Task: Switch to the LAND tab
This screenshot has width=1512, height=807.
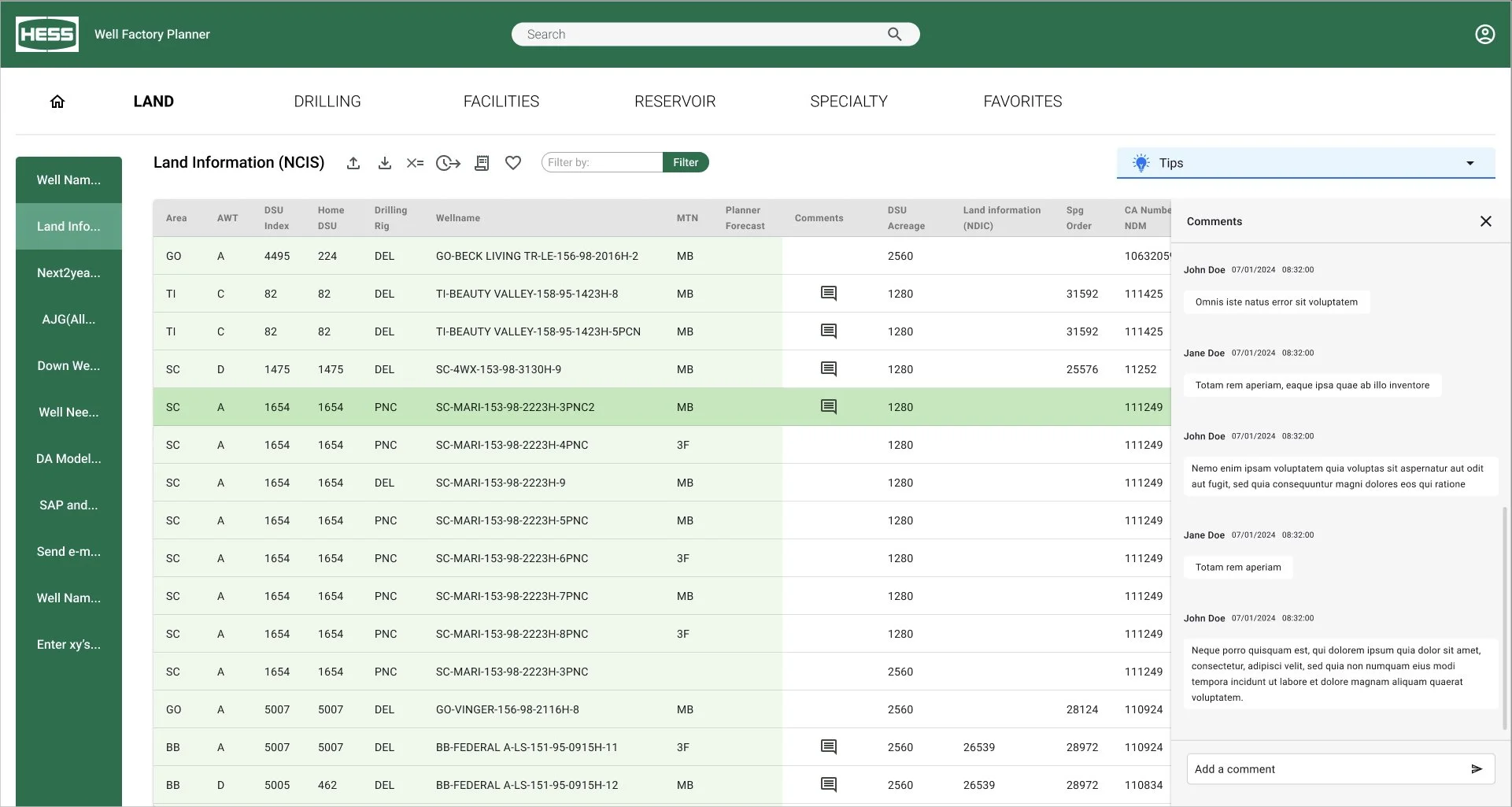Action: pyautogui.click(x=153, y=102)
